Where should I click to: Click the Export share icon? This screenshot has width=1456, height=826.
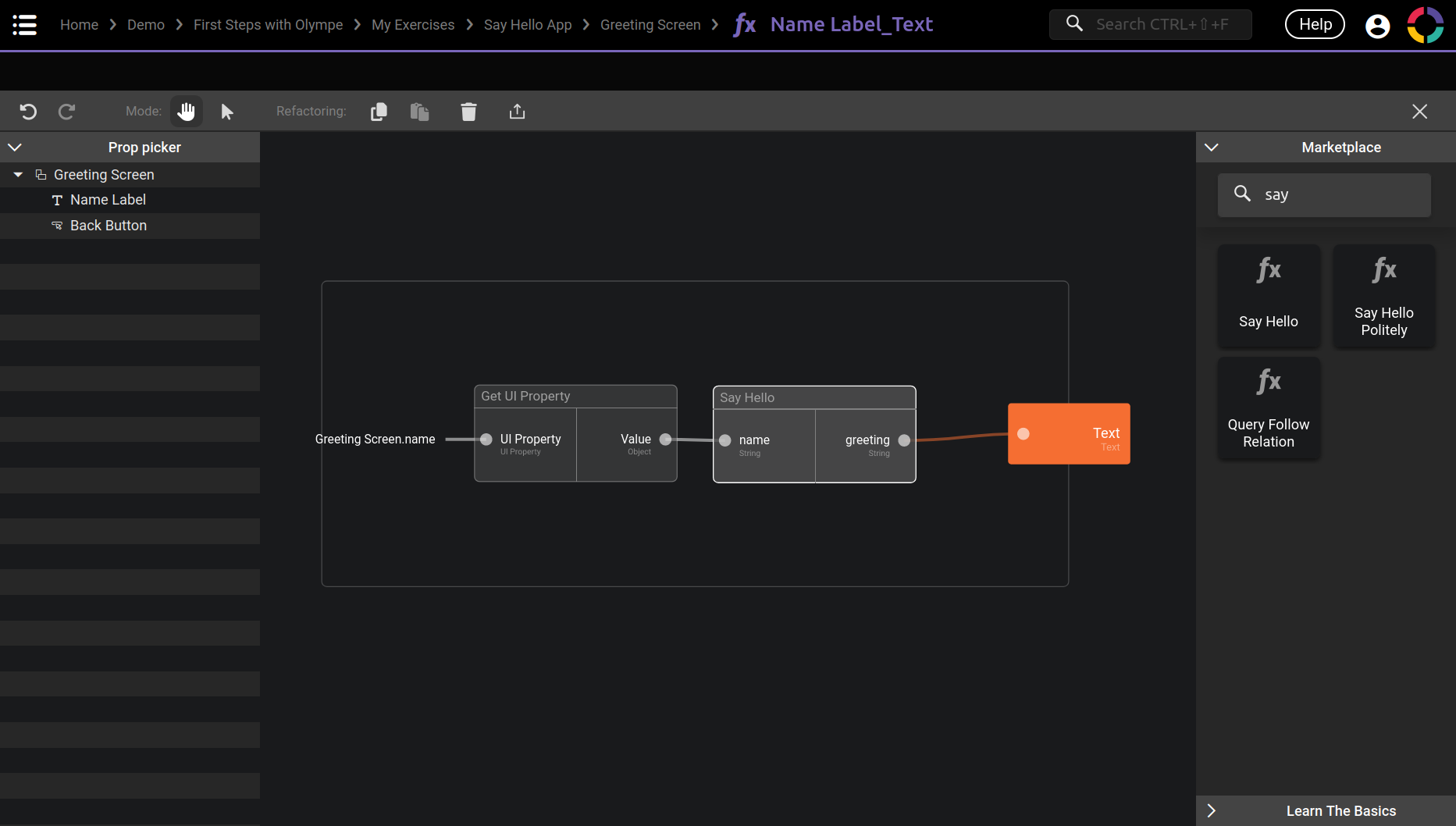(x=517, y=112)
